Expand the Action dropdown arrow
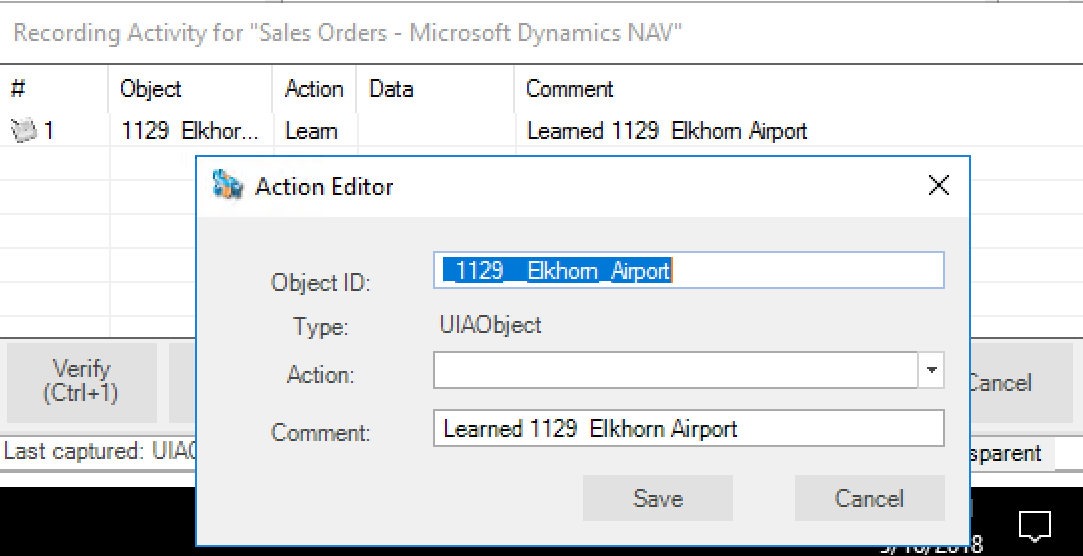Screen dimensions: 1083x556 931,371
